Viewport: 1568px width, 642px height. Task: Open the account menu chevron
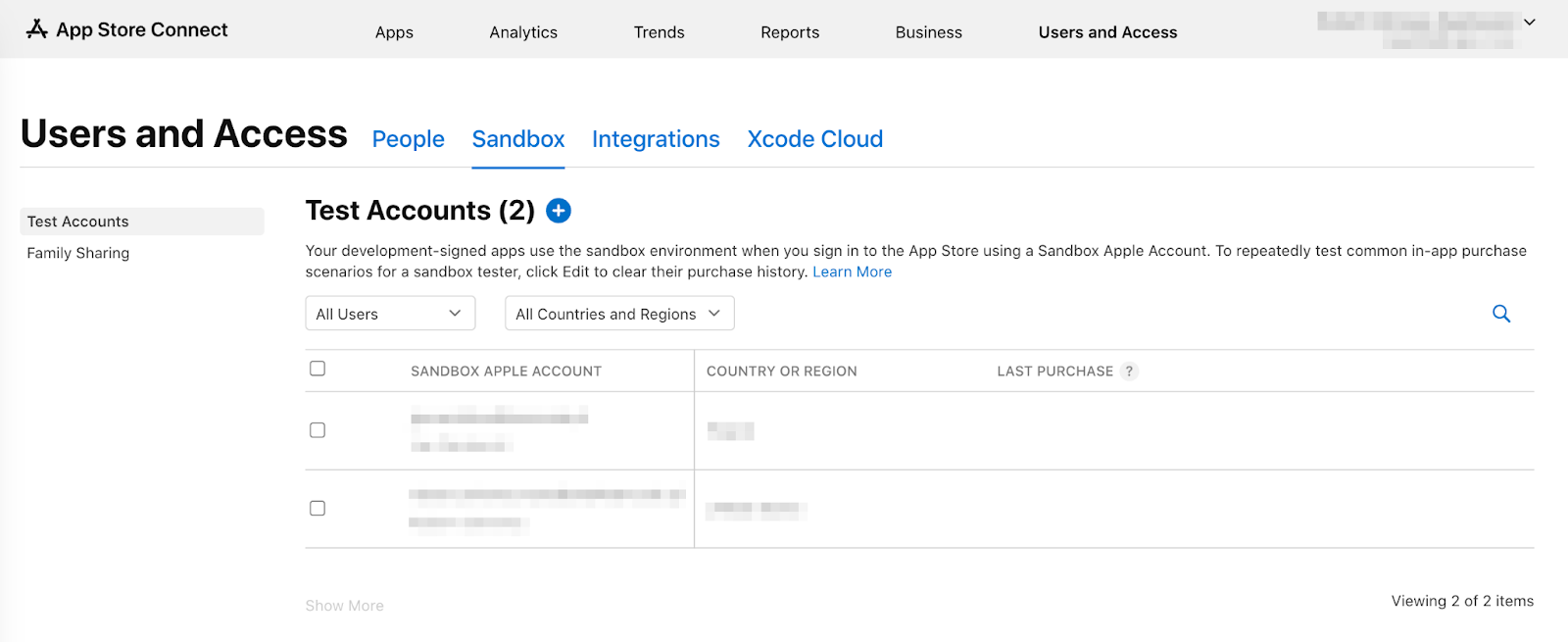1529,23
